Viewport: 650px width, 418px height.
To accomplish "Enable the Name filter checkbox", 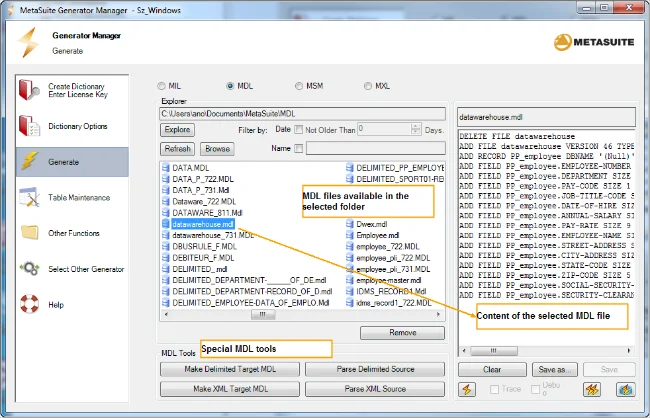I will click(298, 148).
